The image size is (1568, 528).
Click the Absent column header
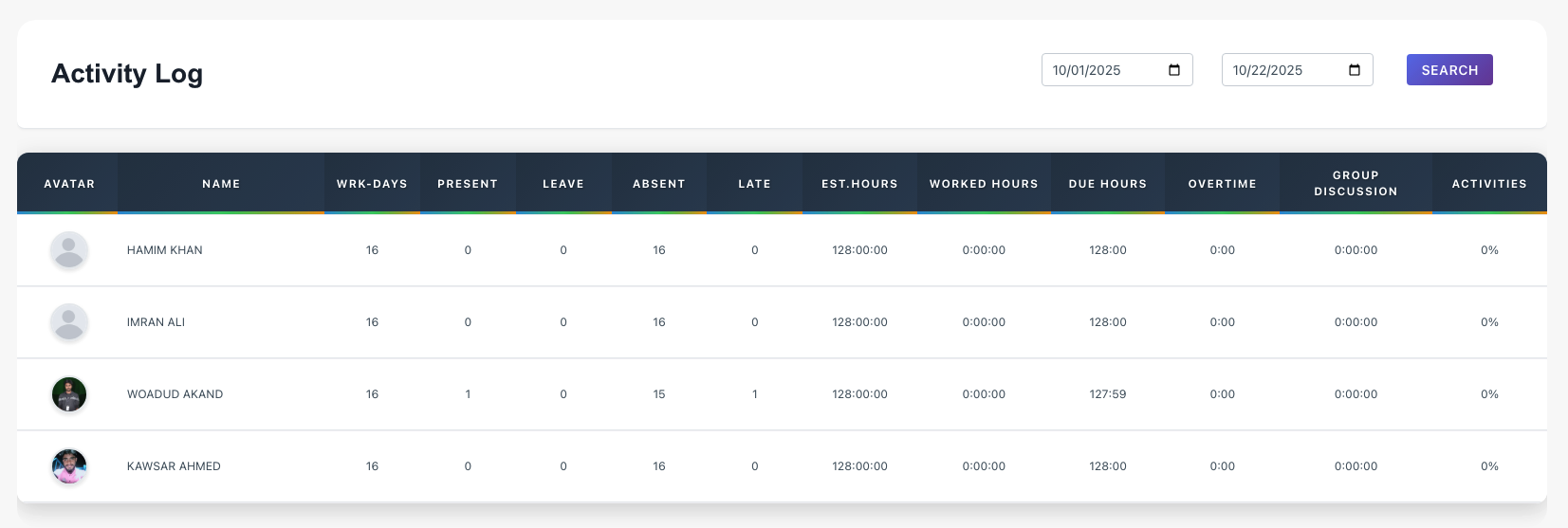tap(659, 184)
